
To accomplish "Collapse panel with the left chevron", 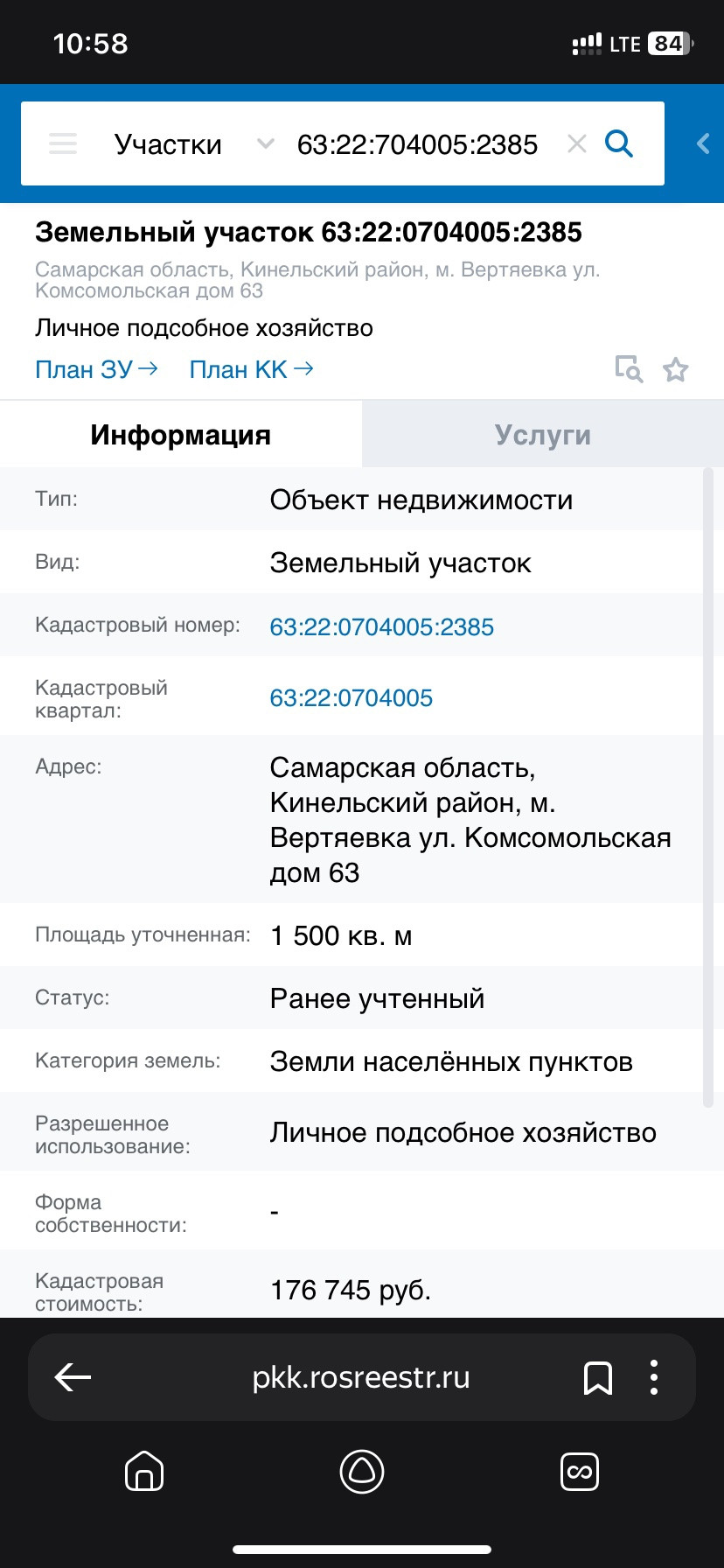I will [702, 143].
